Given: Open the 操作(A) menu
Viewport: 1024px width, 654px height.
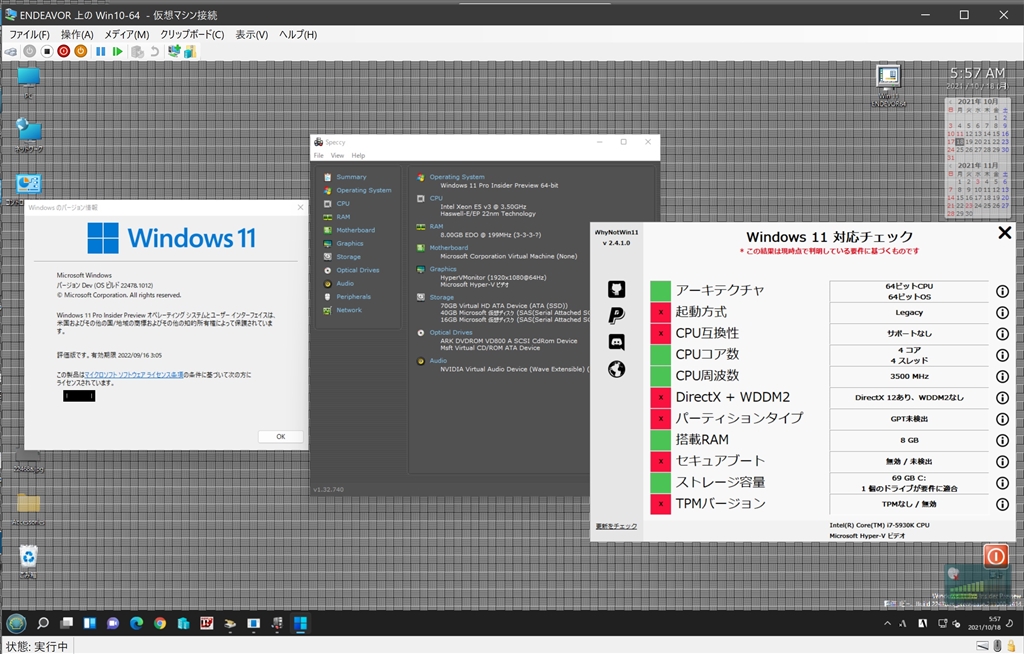Looking at the screenshot, I should click(77, 35).
